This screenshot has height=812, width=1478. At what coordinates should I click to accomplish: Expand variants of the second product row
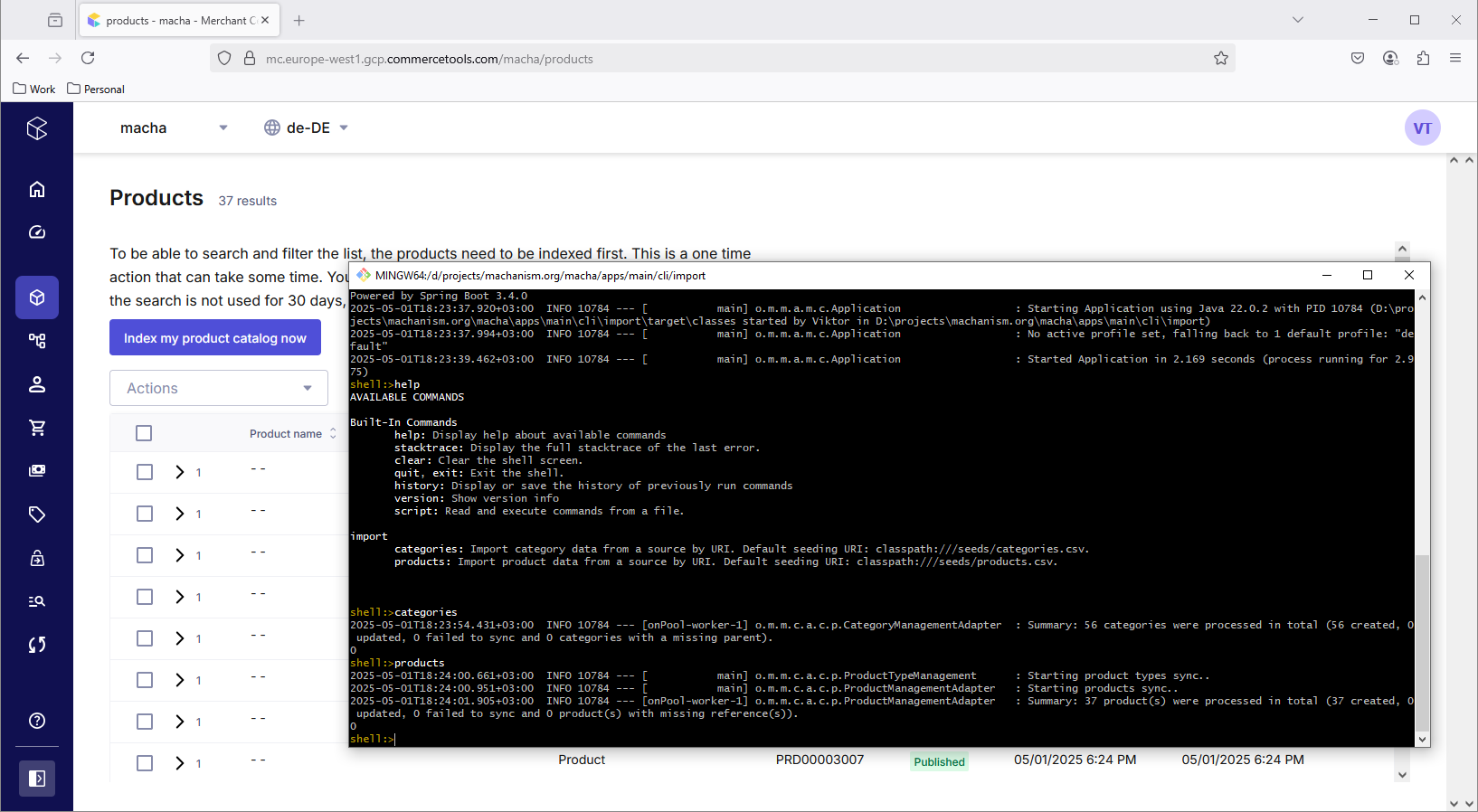[x=180, y=514]
